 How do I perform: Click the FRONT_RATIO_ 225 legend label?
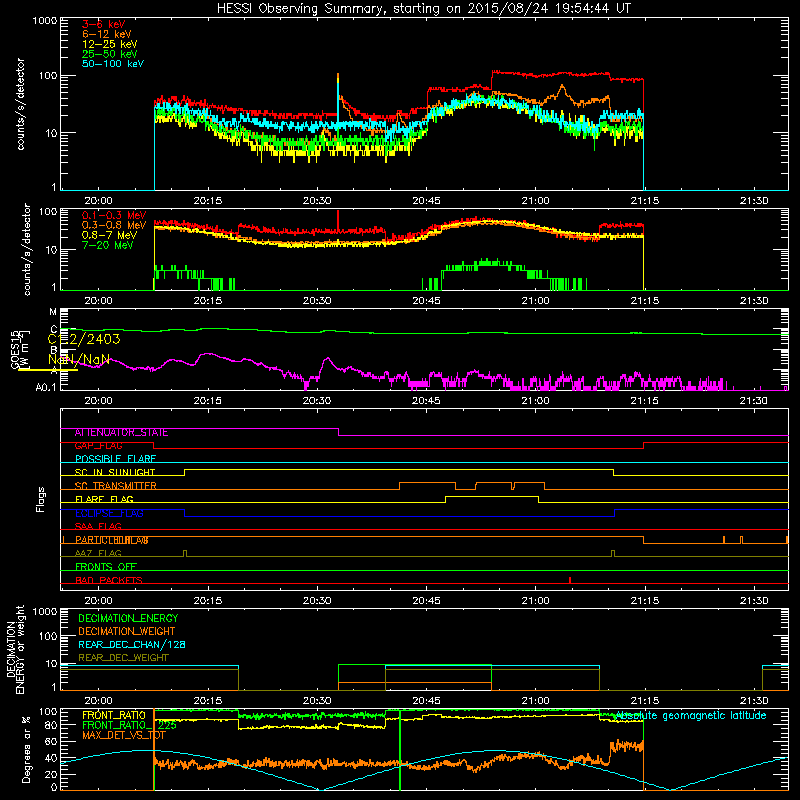coord(129,725)
